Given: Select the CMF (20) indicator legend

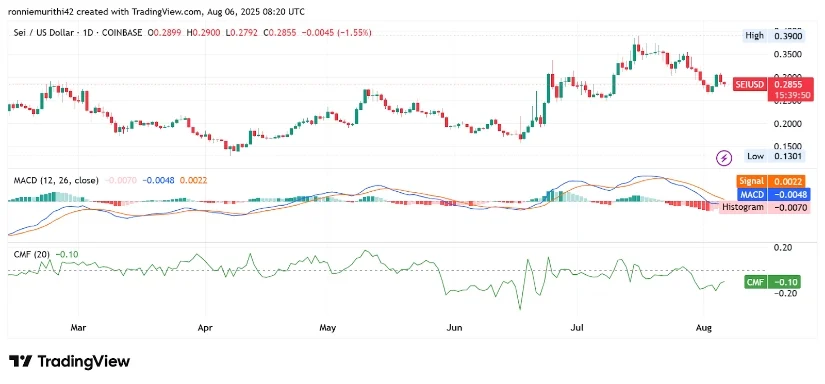Looking at the screenshot, I should click(x=32, y=254).
